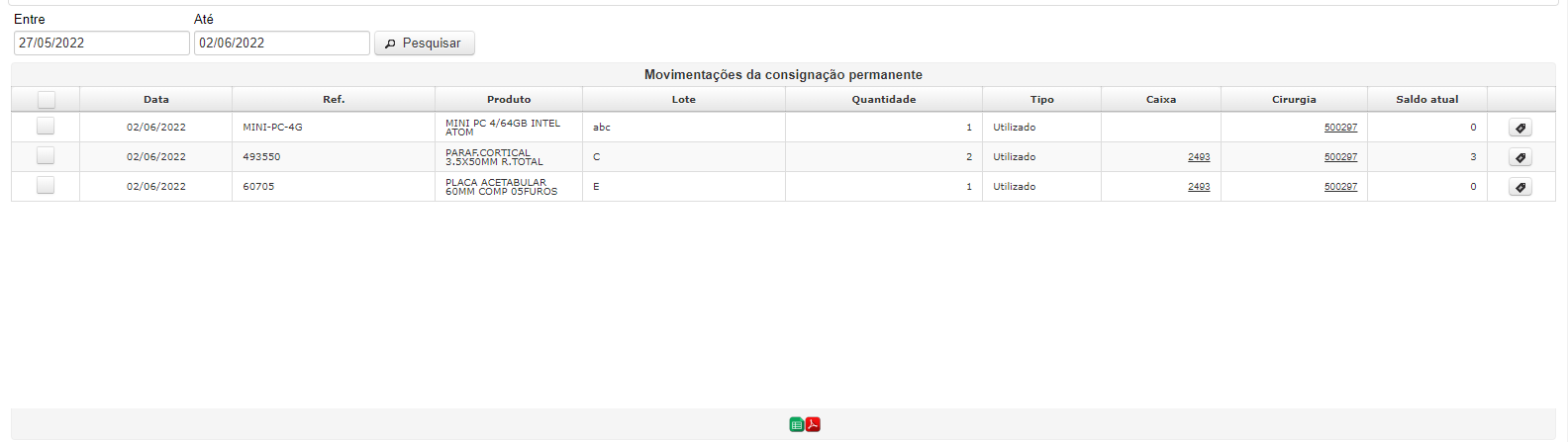Open Cirurgia 500297 link in 60705 row
Viewport: 1568px width, 442px height.
pos(1340,187)
